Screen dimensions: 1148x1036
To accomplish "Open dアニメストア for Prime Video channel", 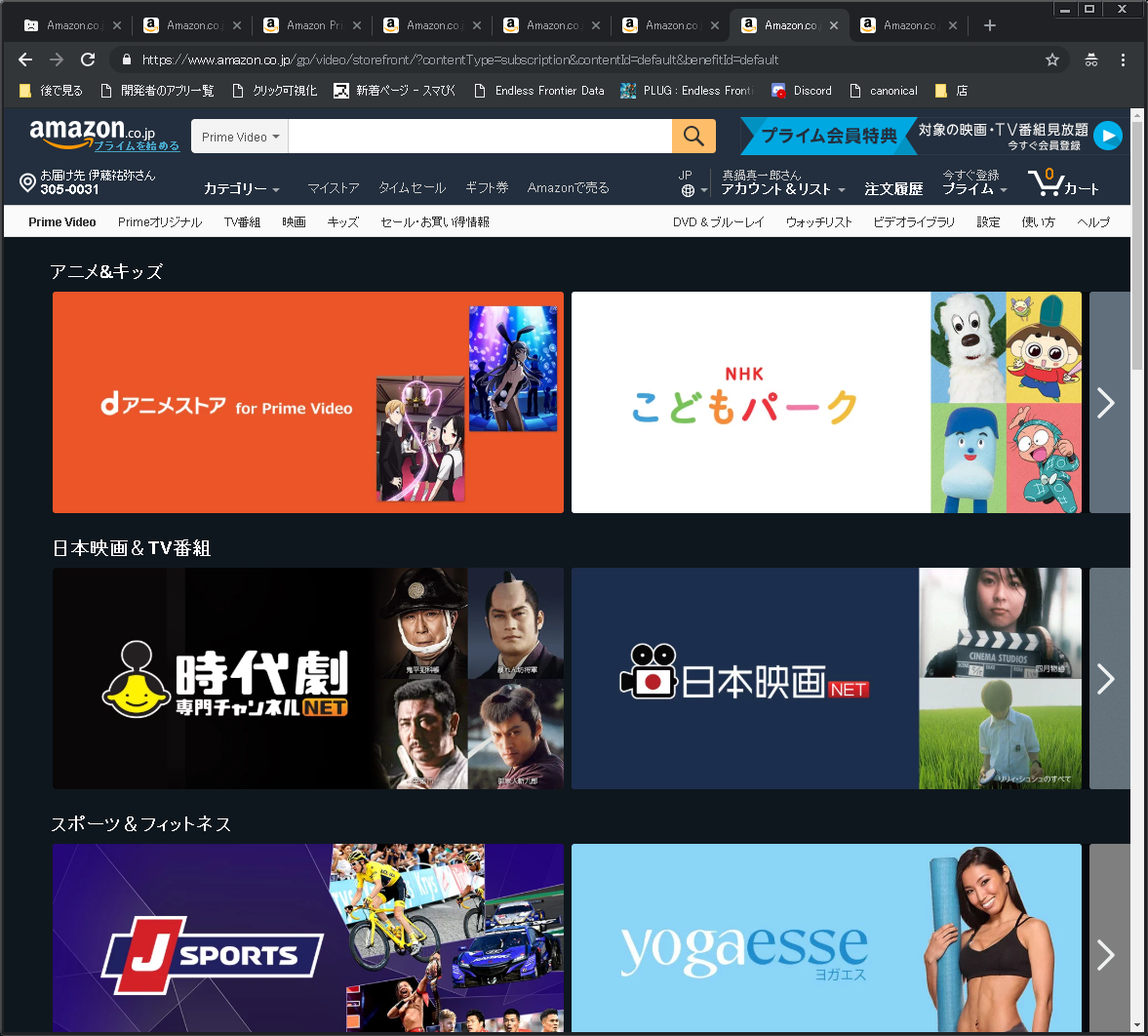I will (x=308, y=403).
